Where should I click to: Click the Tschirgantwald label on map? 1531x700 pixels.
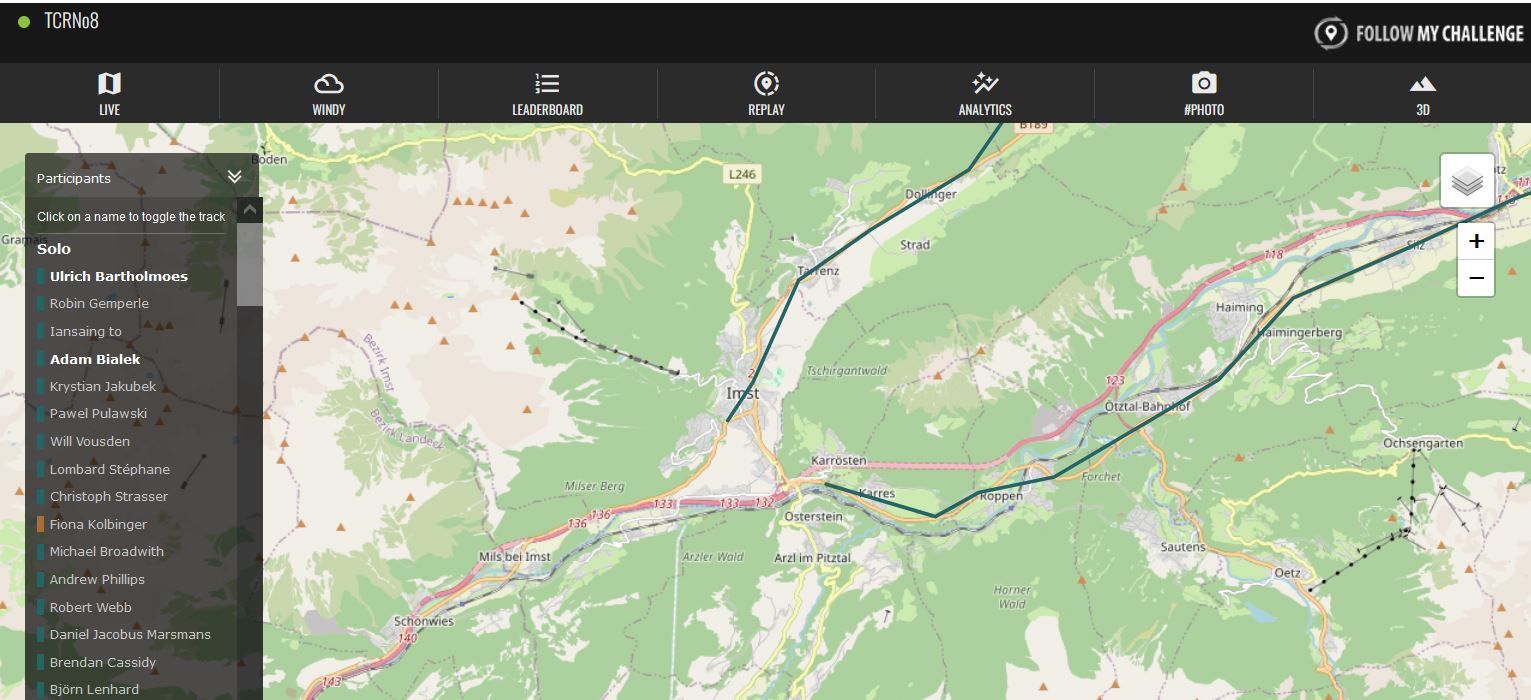coord(846,371)
